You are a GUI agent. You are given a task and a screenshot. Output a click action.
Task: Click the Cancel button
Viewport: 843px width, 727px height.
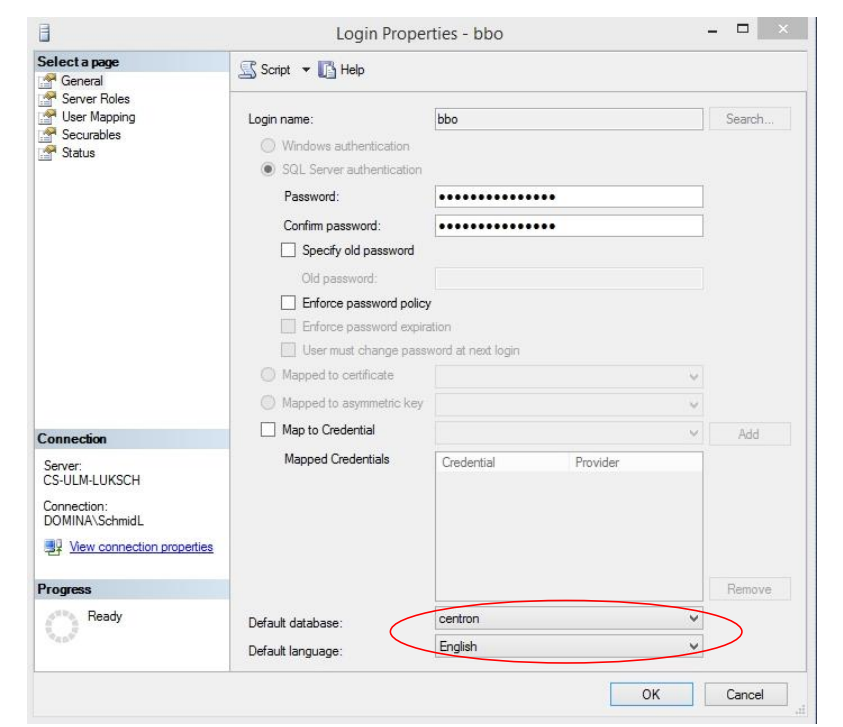(x=744, y=694)
